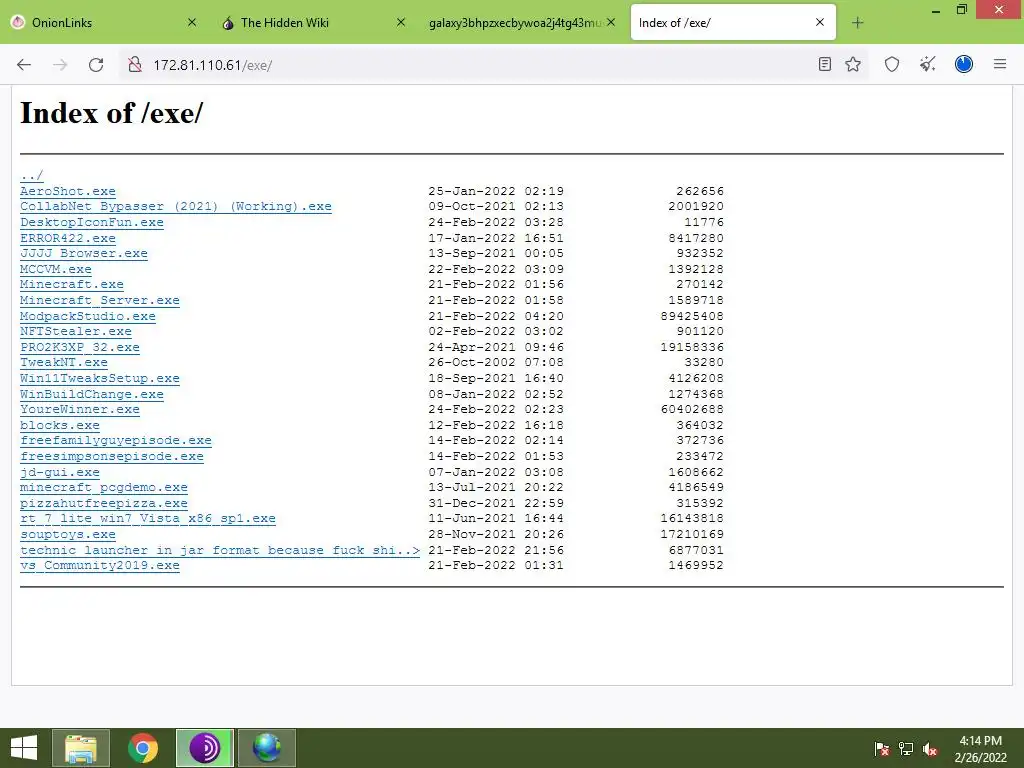
Task: Switch to the OnionLinks tab
Action: click(104, 22)
